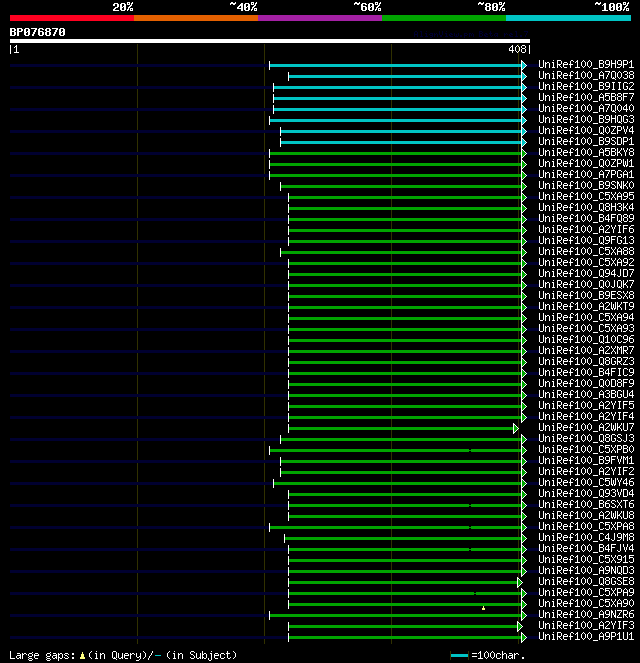Viewport: 640px width, 663px height.
Task: Click the UniRef100_Q8GRZ3 label
Action: tap(586, 361)
